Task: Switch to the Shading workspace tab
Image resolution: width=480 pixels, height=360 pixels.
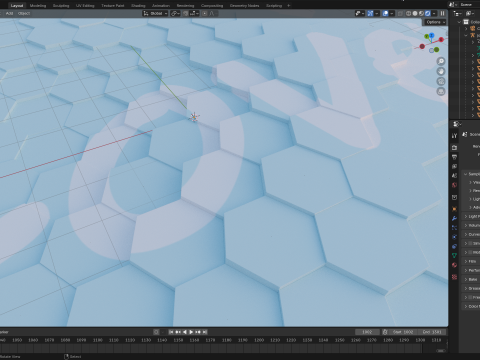Action: pyautogui.click(x=138, y=5)
